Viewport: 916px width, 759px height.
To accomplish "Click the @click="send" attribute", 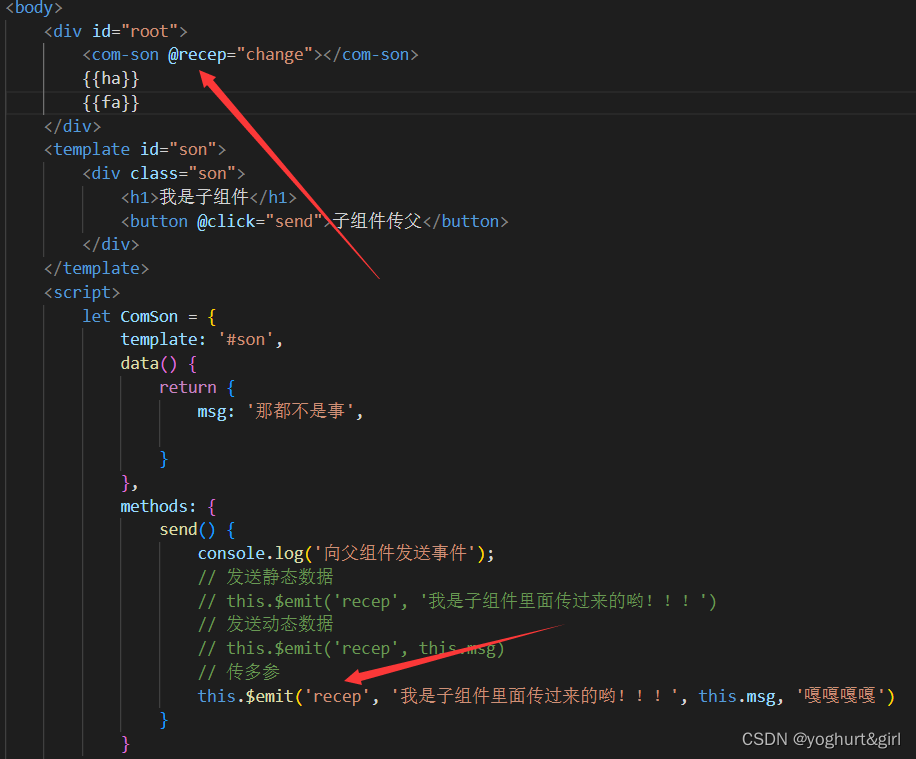I will [x=260, y=221].
